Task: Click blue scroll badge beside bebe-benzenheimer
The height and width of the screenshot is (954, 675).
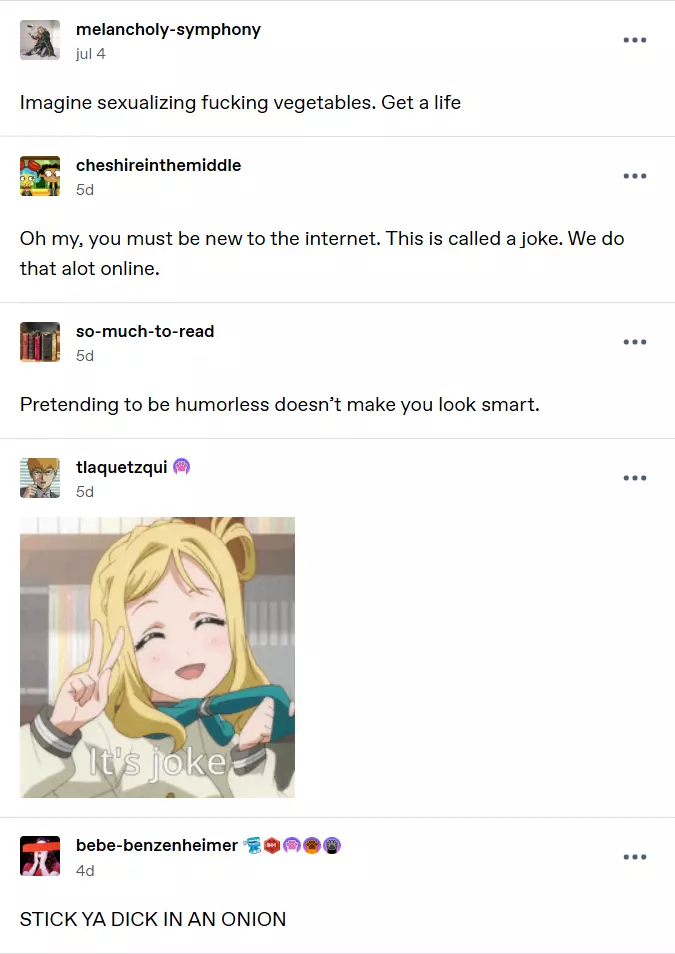Action: pyautogui.click(x=252, y=845)
